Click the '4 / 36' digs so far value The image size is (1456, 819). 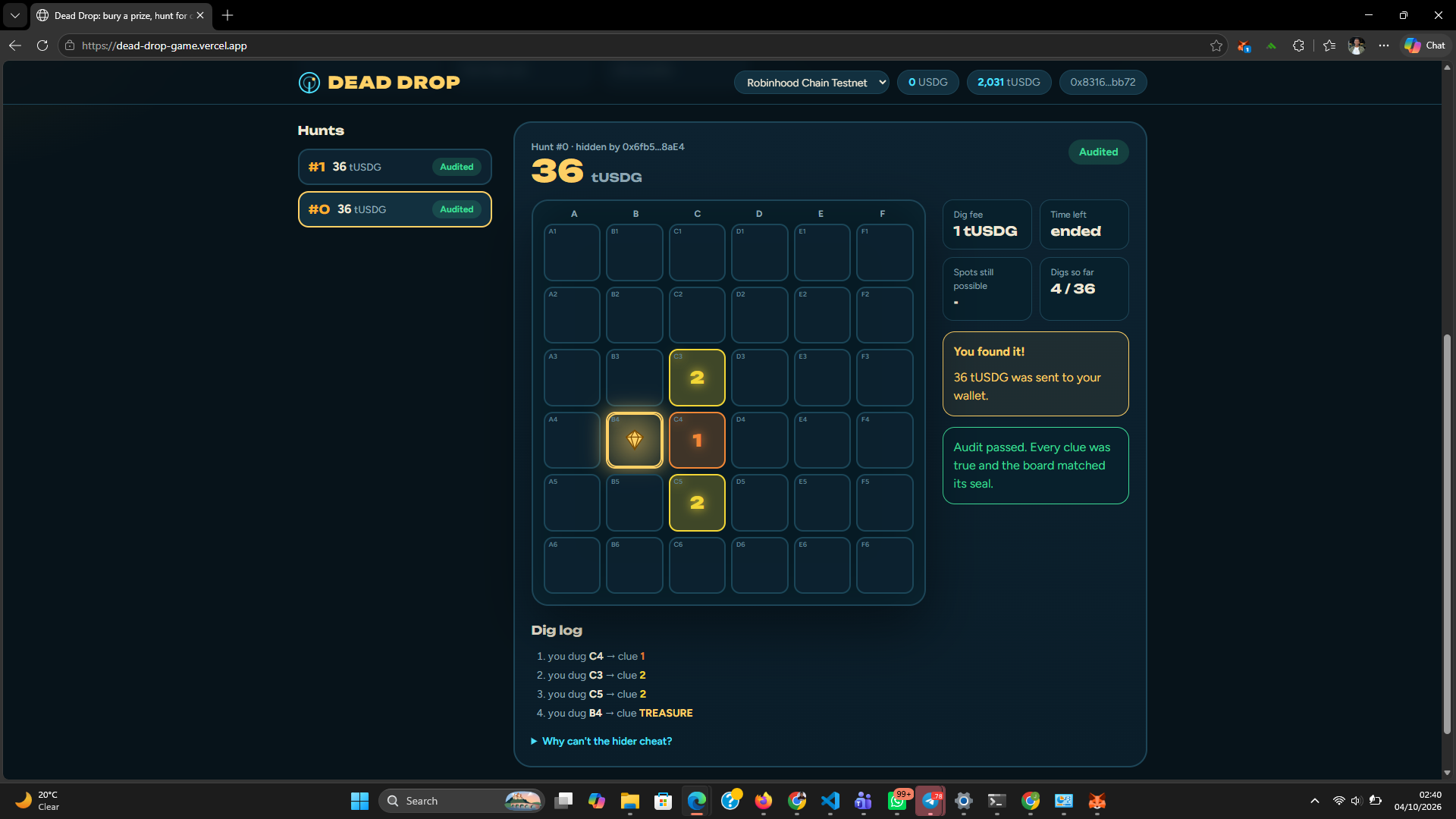point(1072,289)
